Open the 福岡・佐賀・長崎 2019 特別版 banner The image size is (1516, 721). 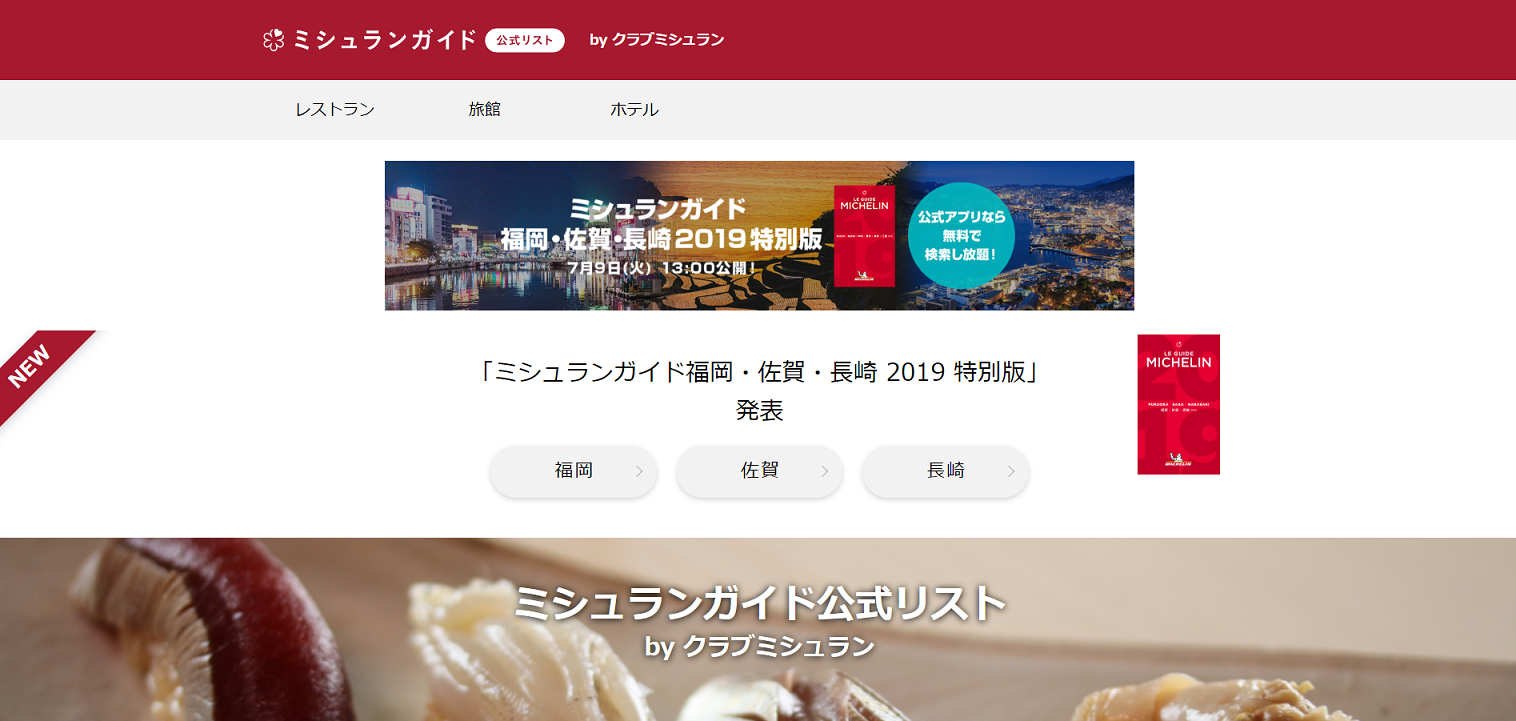(759, 236)
